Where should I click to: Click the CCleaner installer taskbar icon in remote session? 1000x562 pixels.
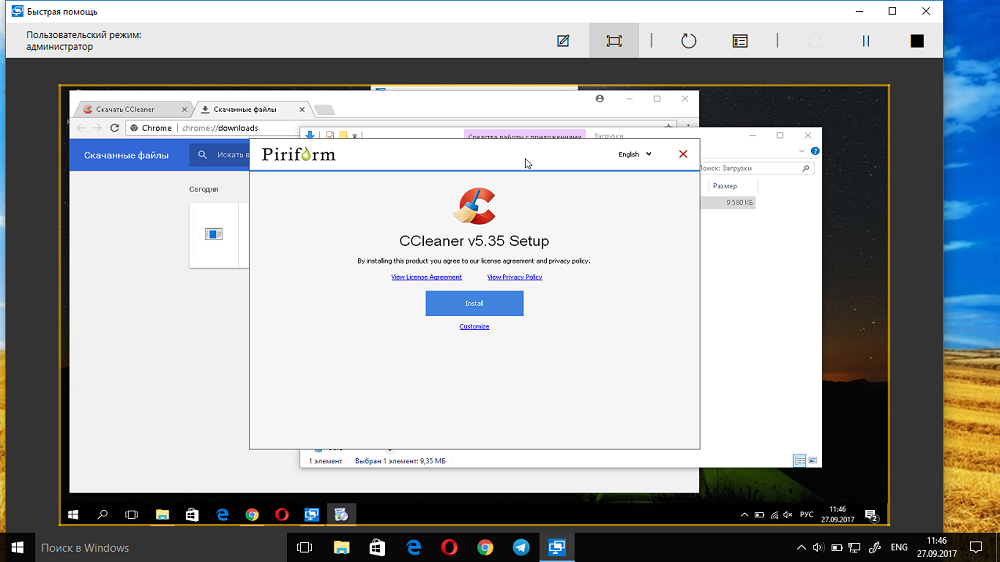341,515
